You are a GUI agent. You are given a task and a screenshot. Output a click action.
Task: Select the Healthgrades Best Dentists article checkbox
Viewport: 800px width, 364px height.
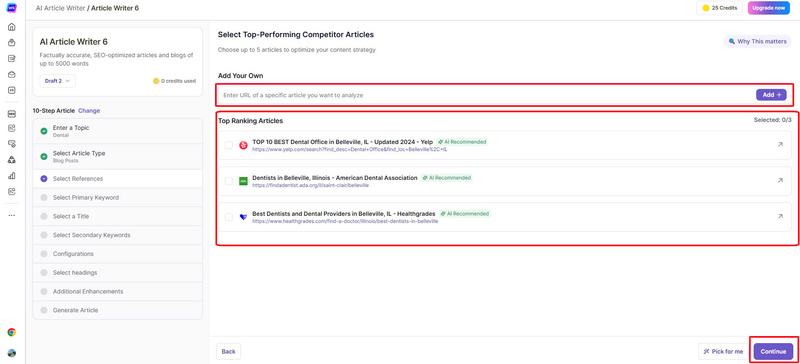click(x=229, y=217)
